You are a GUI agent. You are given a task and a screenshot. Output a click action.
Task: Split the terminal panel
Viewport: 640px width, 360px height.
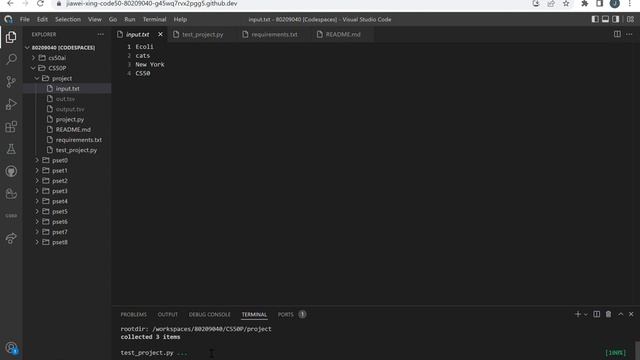pos(596,314)
